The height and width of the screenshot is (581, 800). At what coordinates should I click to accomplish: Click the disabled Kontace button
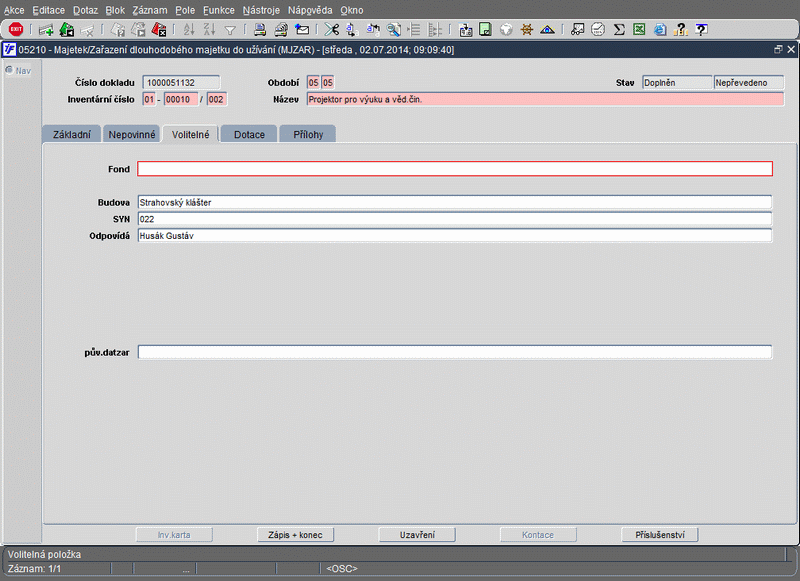[x=538, y=535]
